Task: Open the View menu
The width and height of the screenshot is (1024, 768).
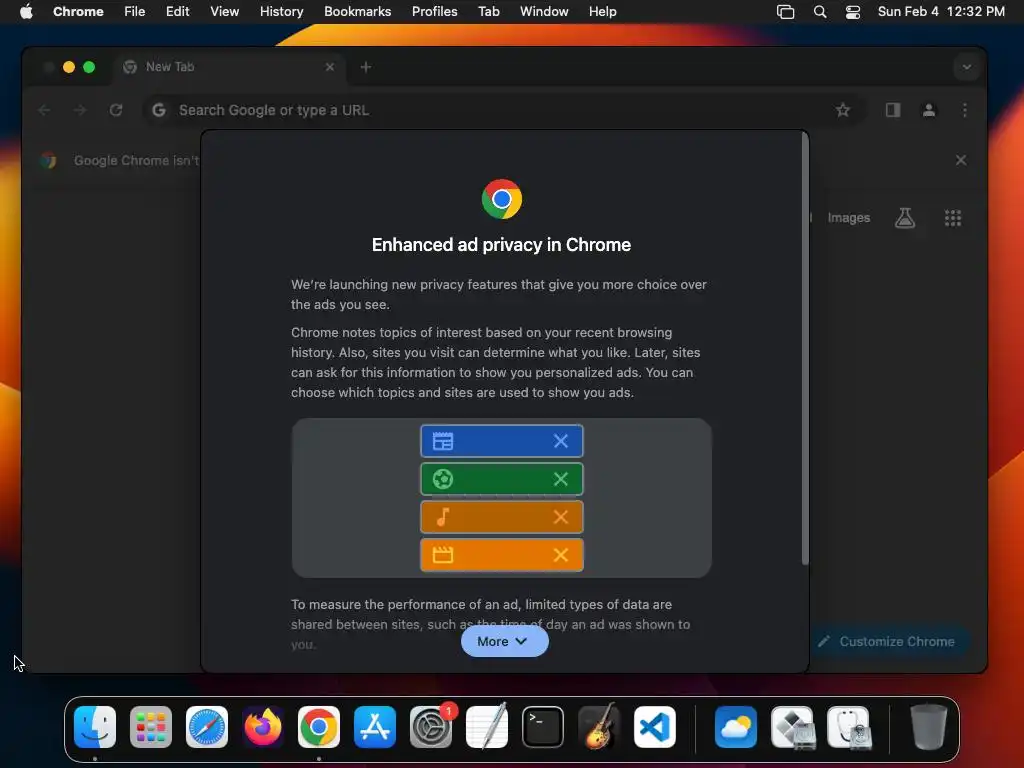Action: pyautogui.click(x=224, y=11)
